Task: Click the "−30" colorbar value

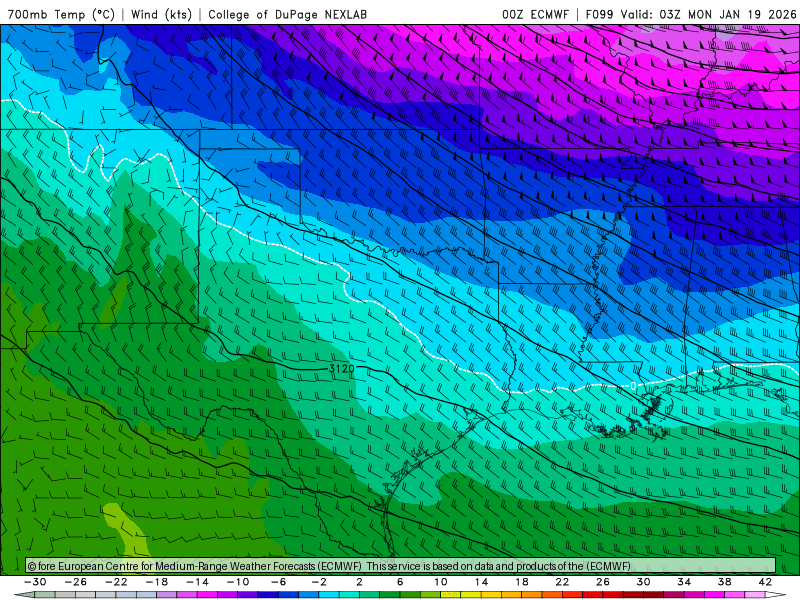Action: (x=35, y=582)
